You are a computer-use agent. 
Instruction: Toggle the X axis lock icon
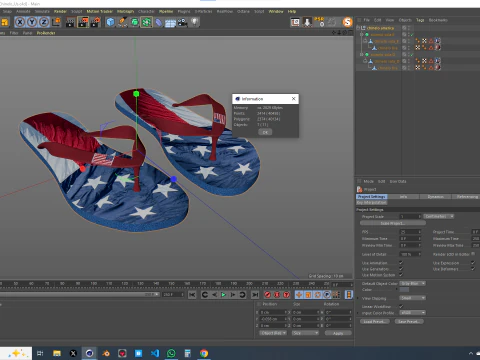pos(20,22)
